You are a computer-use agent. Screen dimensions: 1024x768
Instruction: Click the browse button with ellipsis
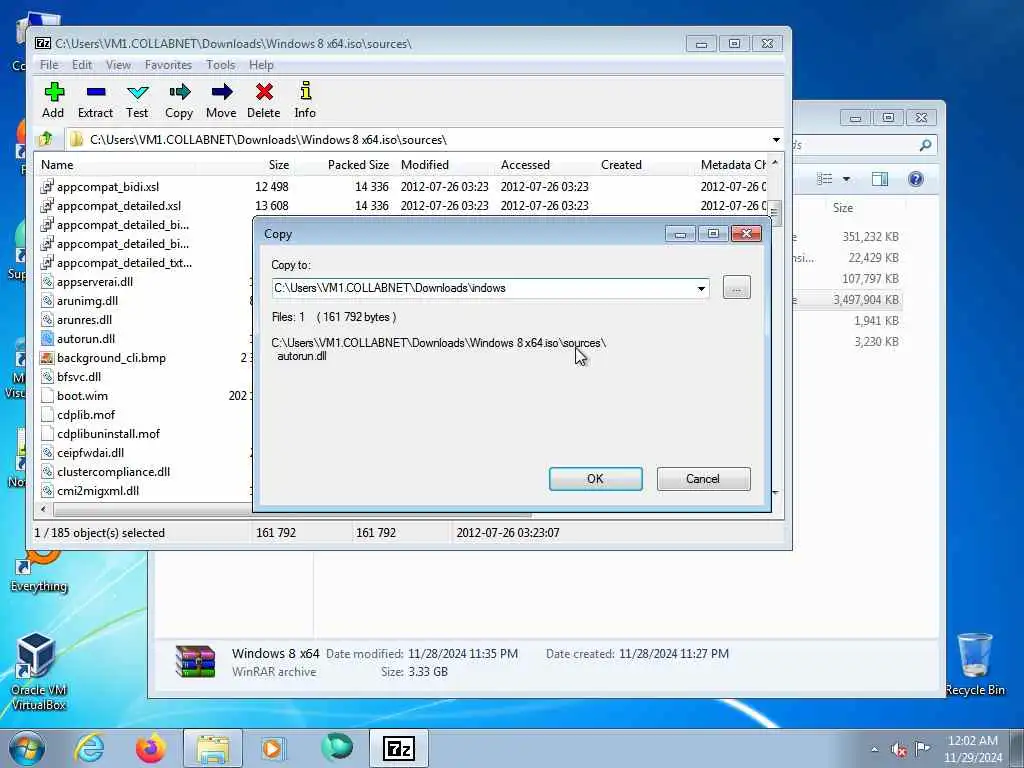click(737, 288)
